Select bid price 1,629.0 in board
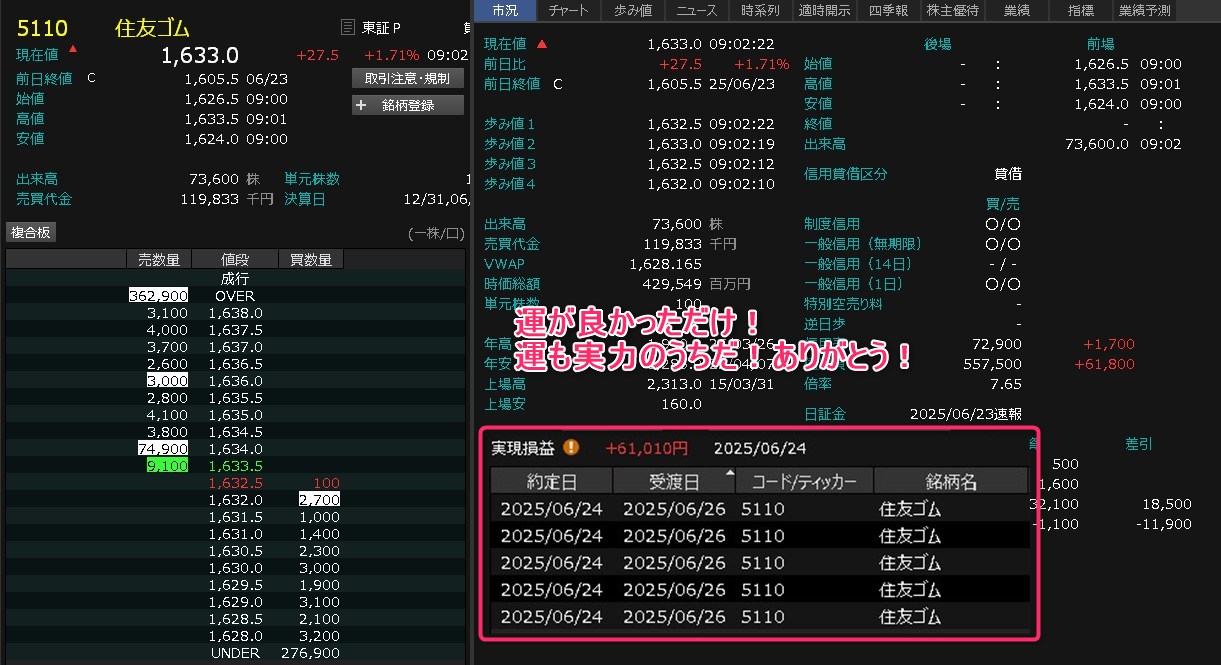The width and height of the screenshot is (1221, 665). pyautogui.click(x=236, y=602)
